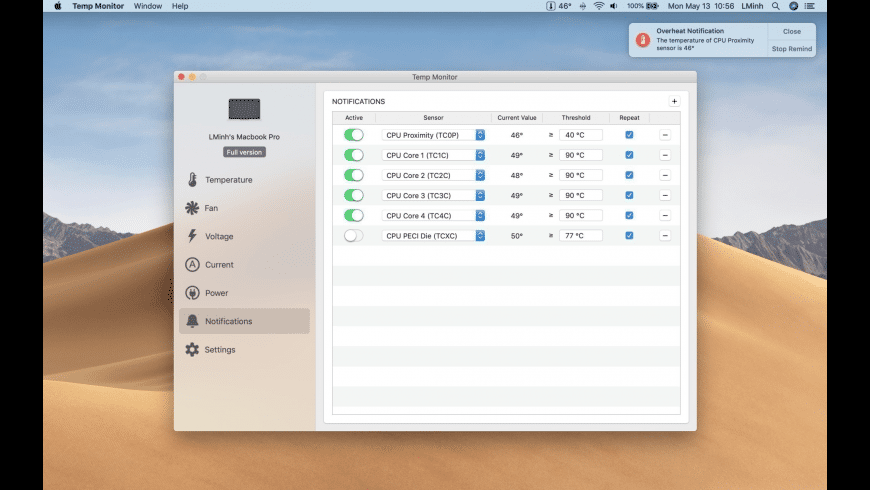This screenshot has height=490, width=870.
Task: Click LMinh's Macbook Pro label
Action: click(244, 137)
